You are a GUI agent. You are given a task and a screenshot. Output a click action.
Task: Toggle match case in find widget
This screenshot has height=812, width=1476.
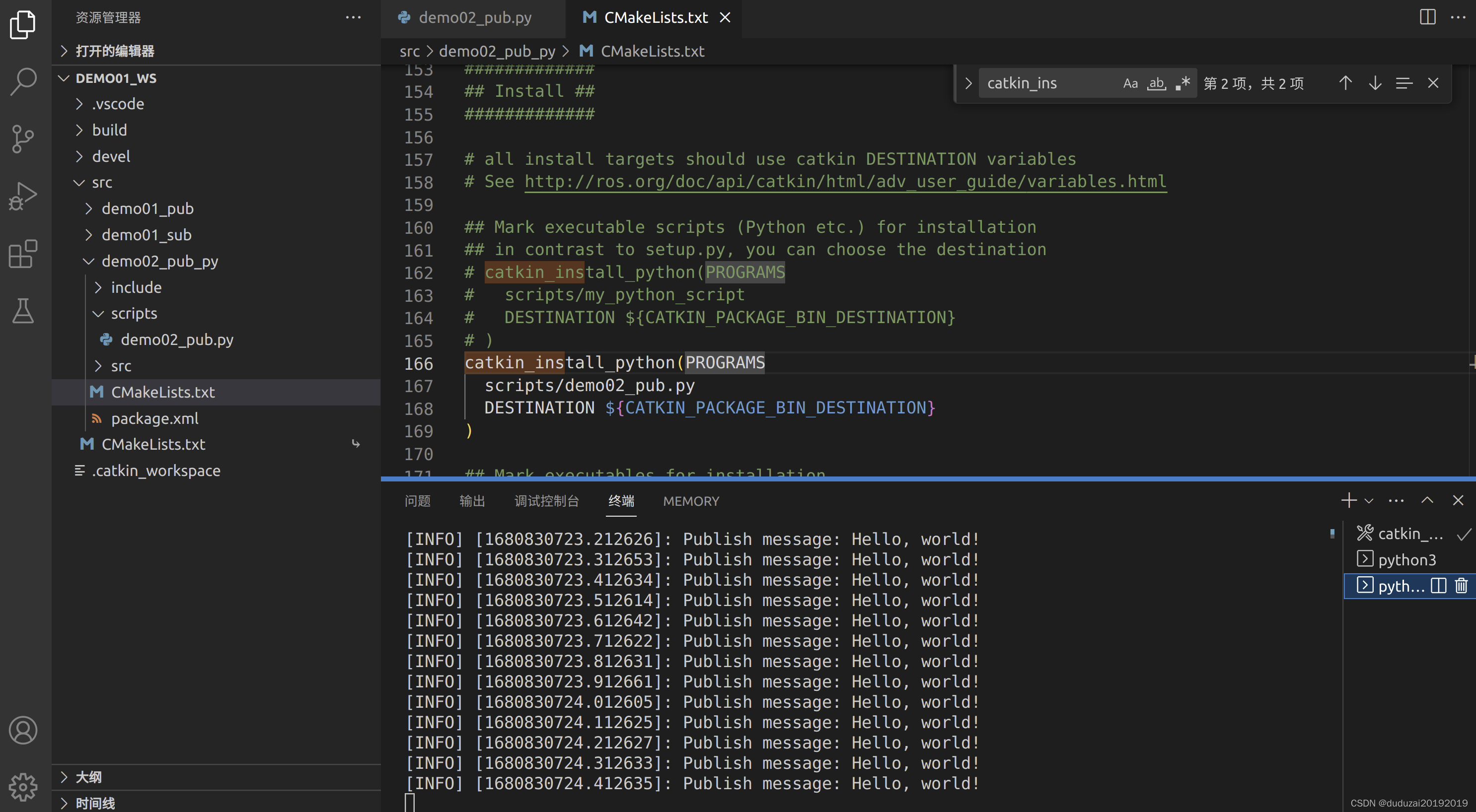pos(1130,83)
